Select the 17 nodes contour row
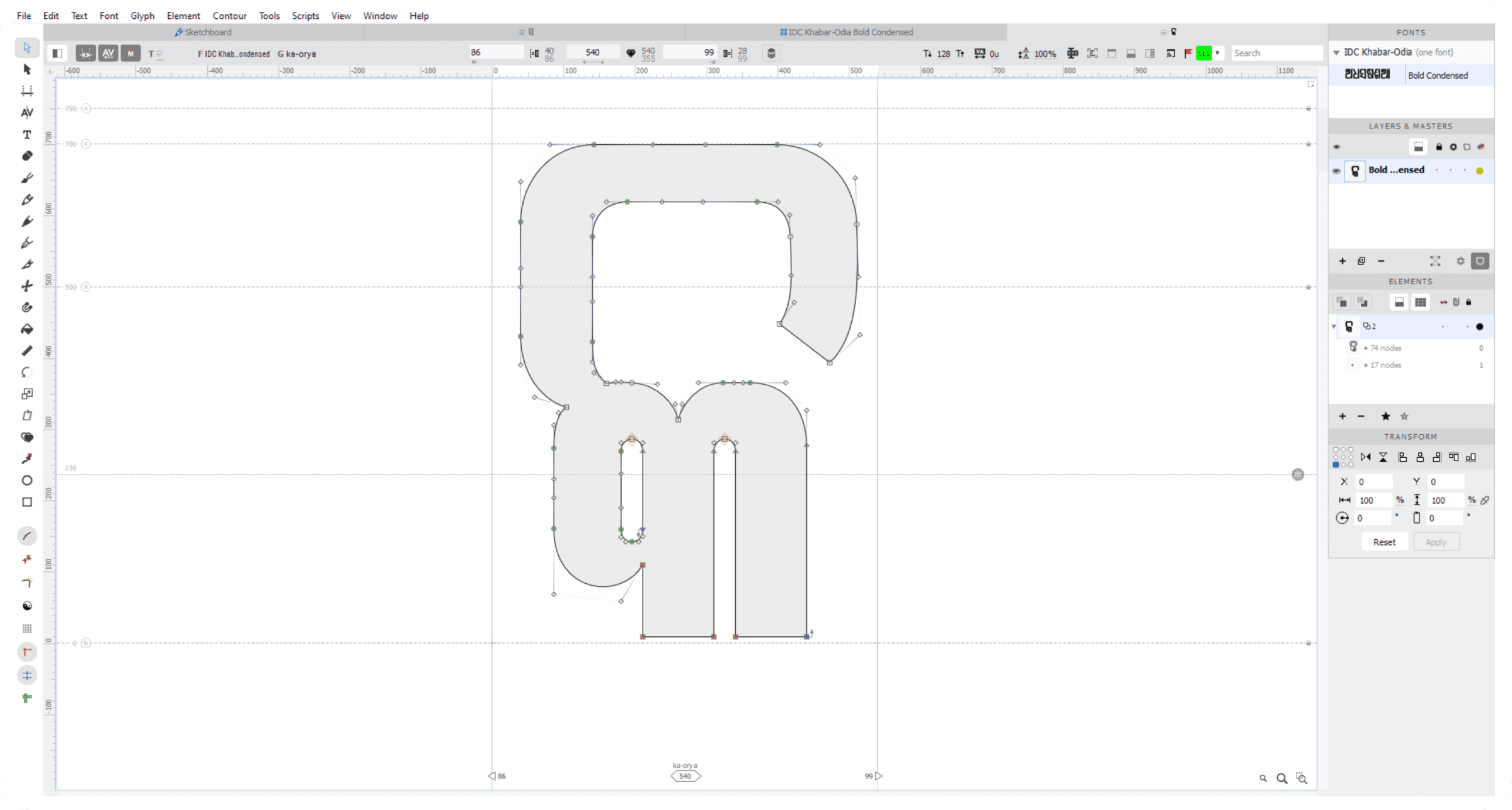Viewport: 1512px width, 810px height. click(1411, 365)
